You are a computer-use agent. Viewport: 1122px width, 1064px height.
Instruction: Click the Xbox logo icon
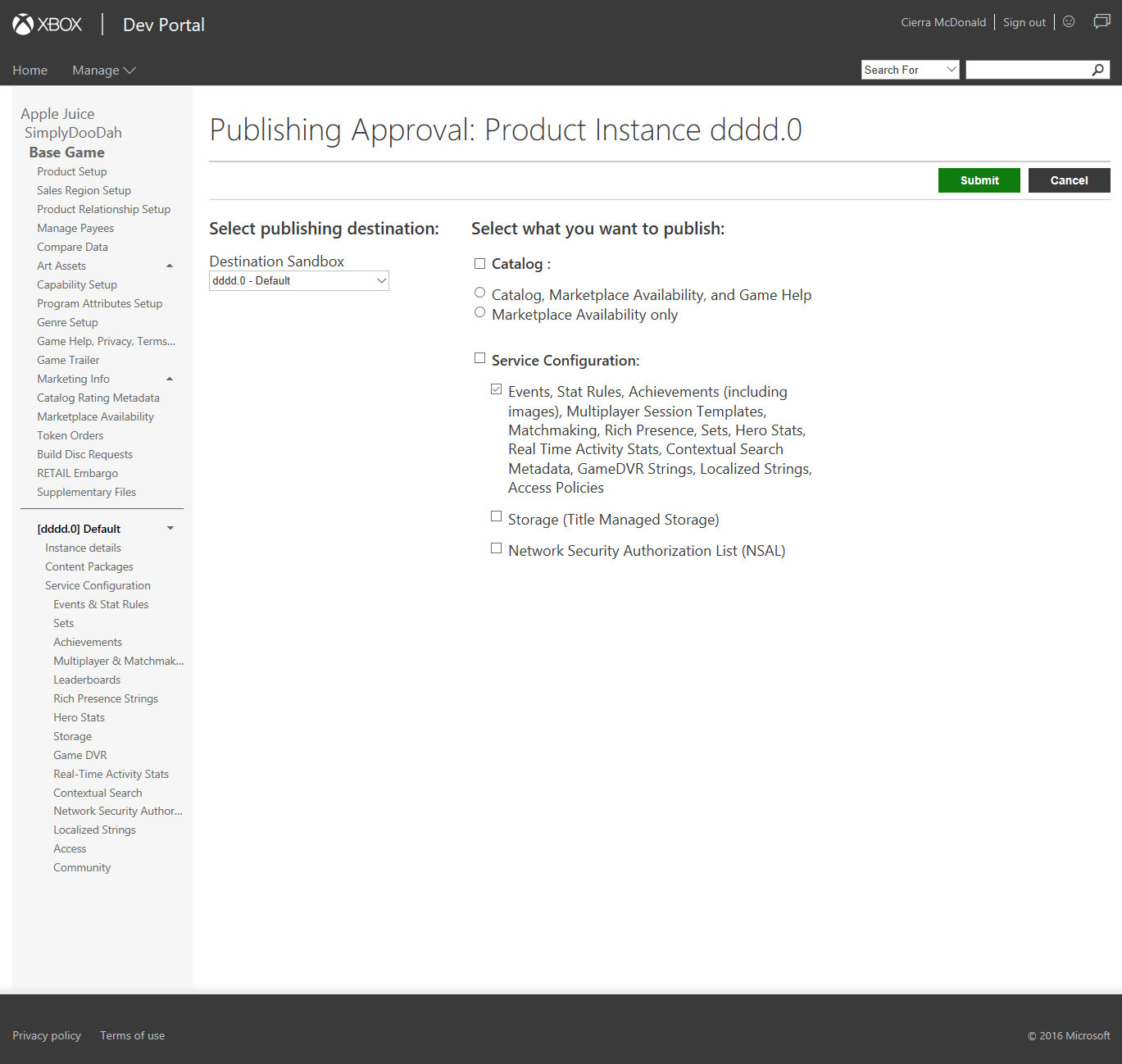pyautogui.click(x=23, y=25)
